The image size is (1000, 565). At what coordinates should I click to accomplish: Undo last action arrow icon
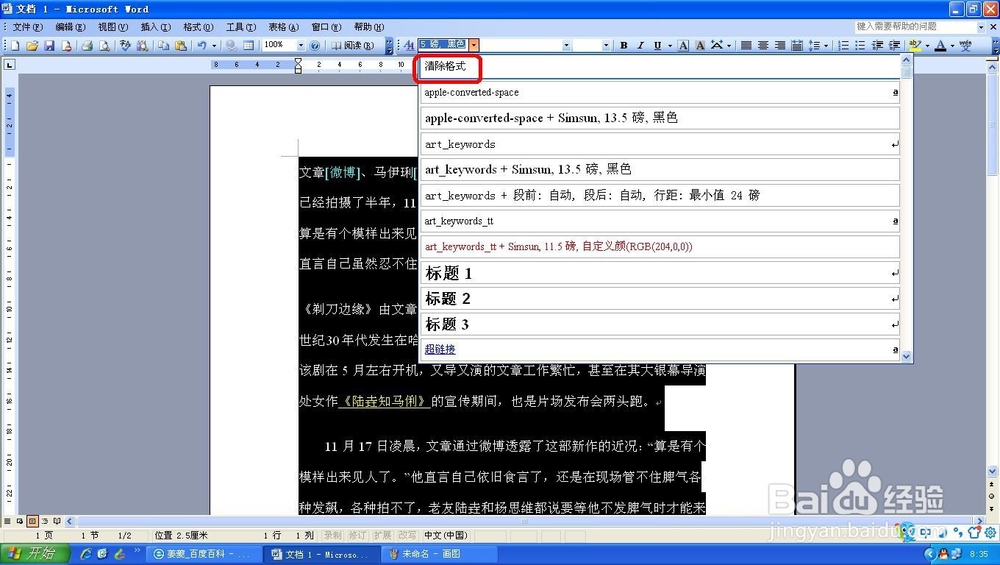202,46
